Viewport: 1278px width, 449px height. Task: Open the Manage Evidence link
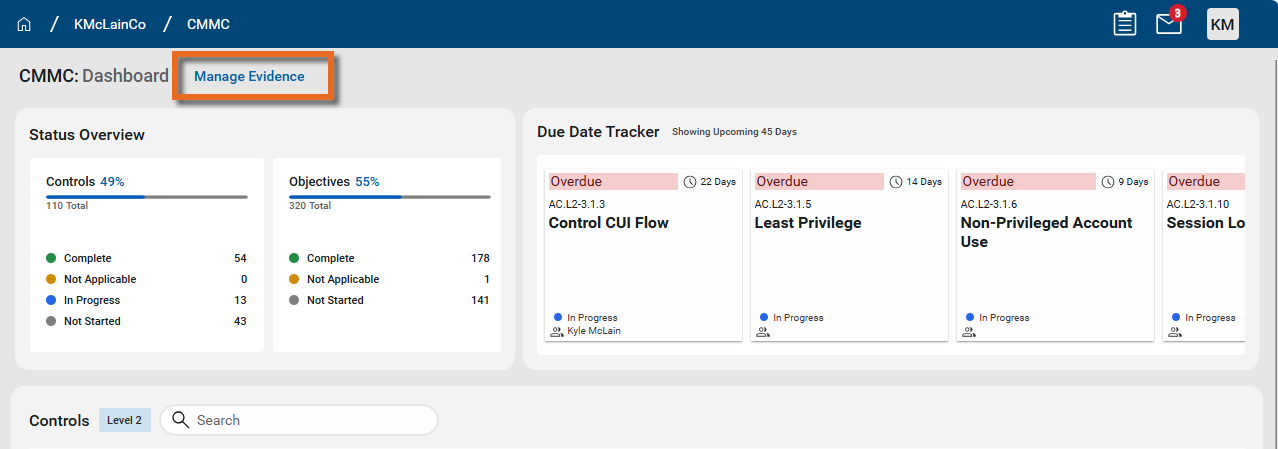click(249, 76)
